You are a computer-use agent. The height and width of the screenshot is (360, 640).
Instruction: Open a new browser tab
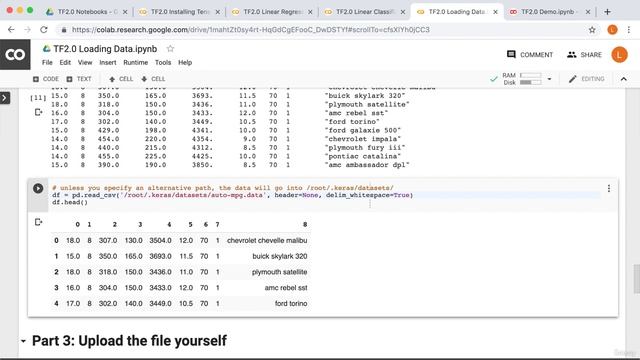[607, 12]
